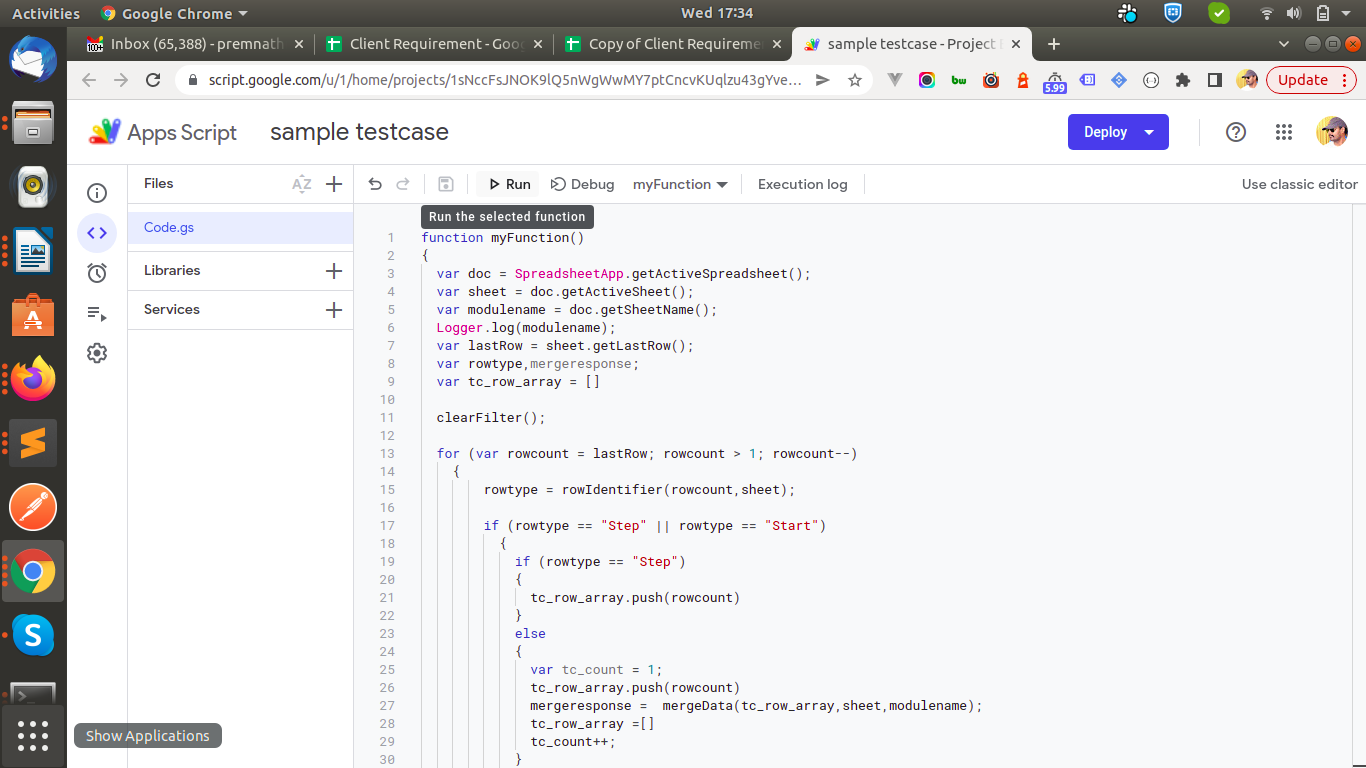Image resolution: width=1366 pixels, height=768 pixels.
Task: Click the 5.99 timer extension icon
Action: 1054,81
